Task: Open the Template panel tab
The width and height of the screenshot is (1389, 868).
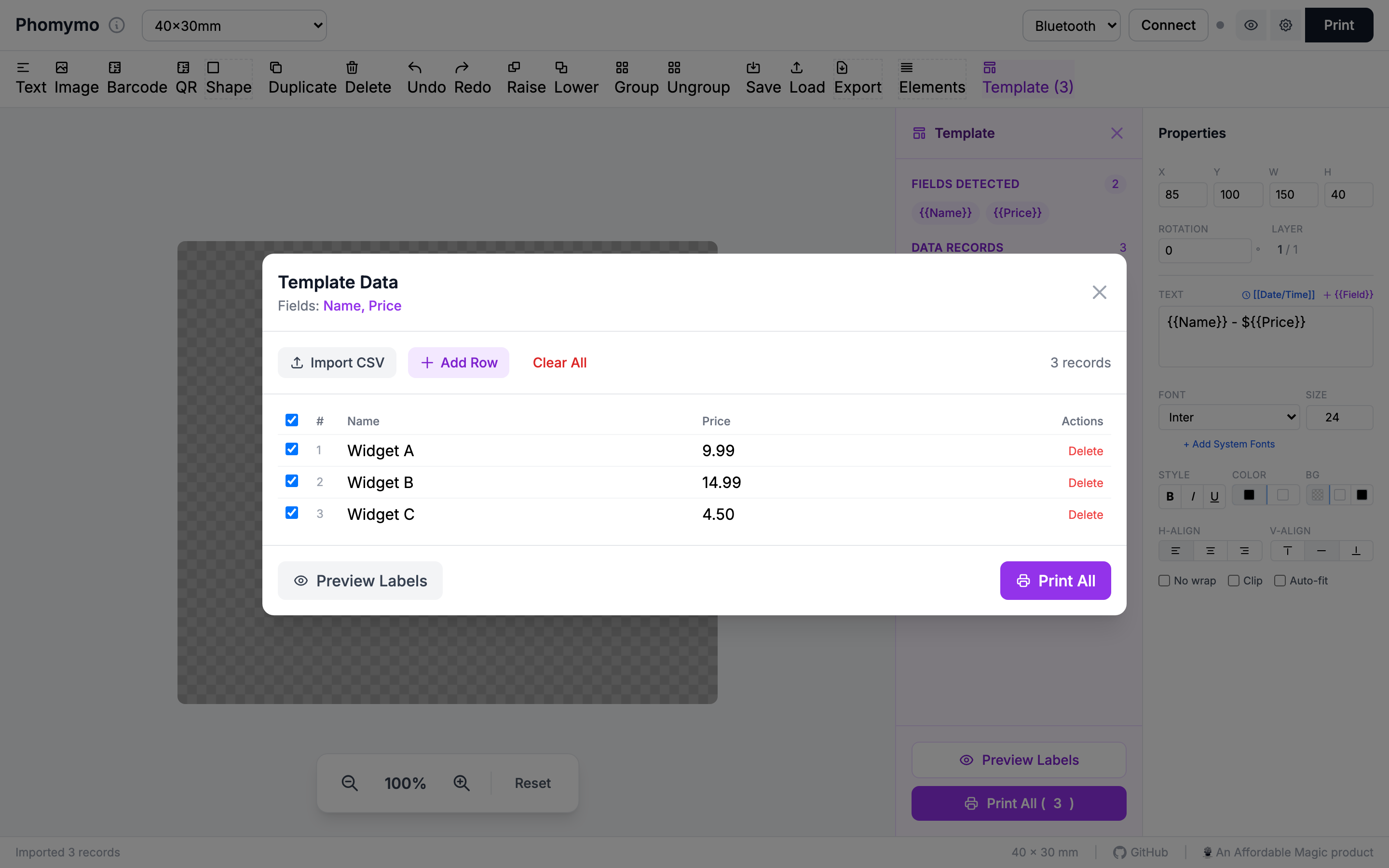Action: tap(1027, 78)
